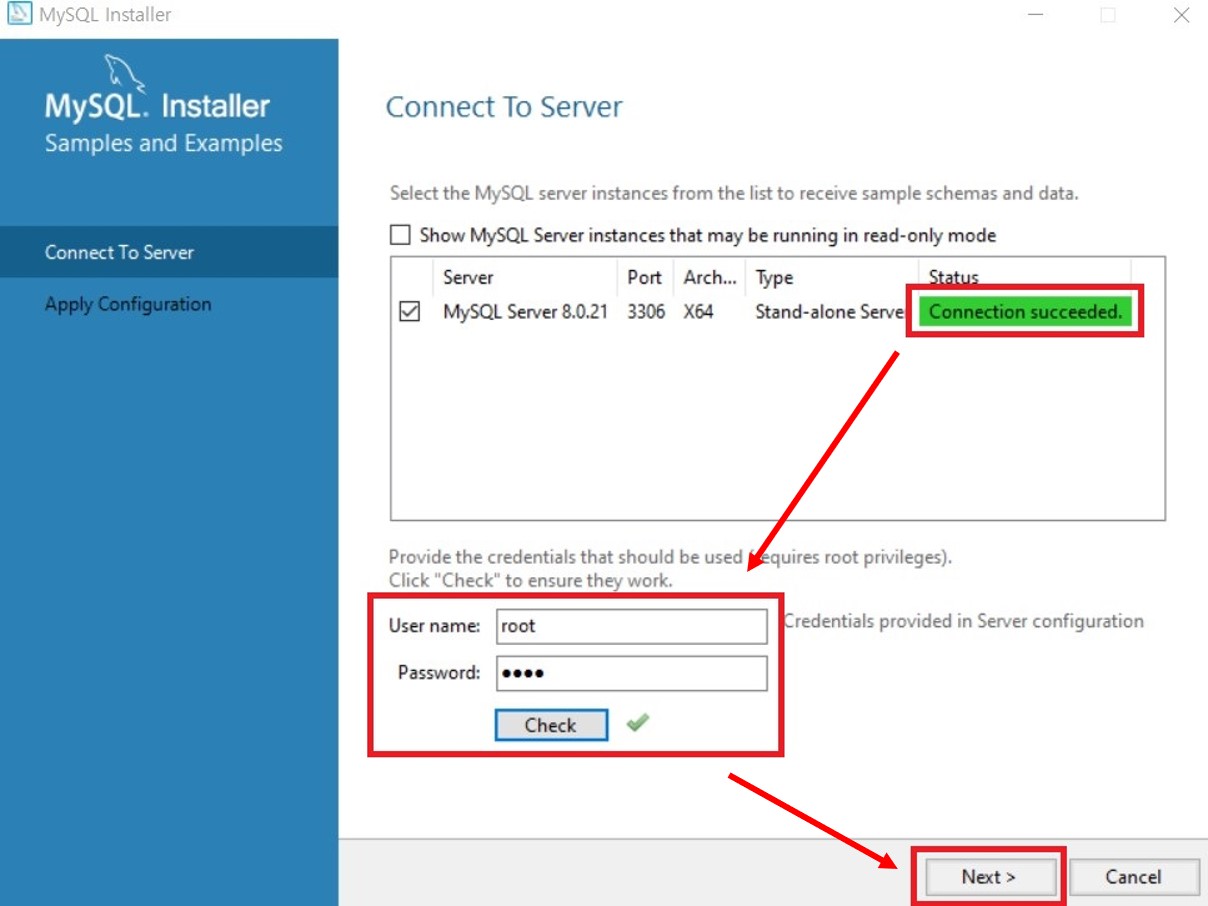Click the MySQL Installer title bar icon
Image resolution: width=1208 pixels, height=906 pixels.
coord(18,14)
